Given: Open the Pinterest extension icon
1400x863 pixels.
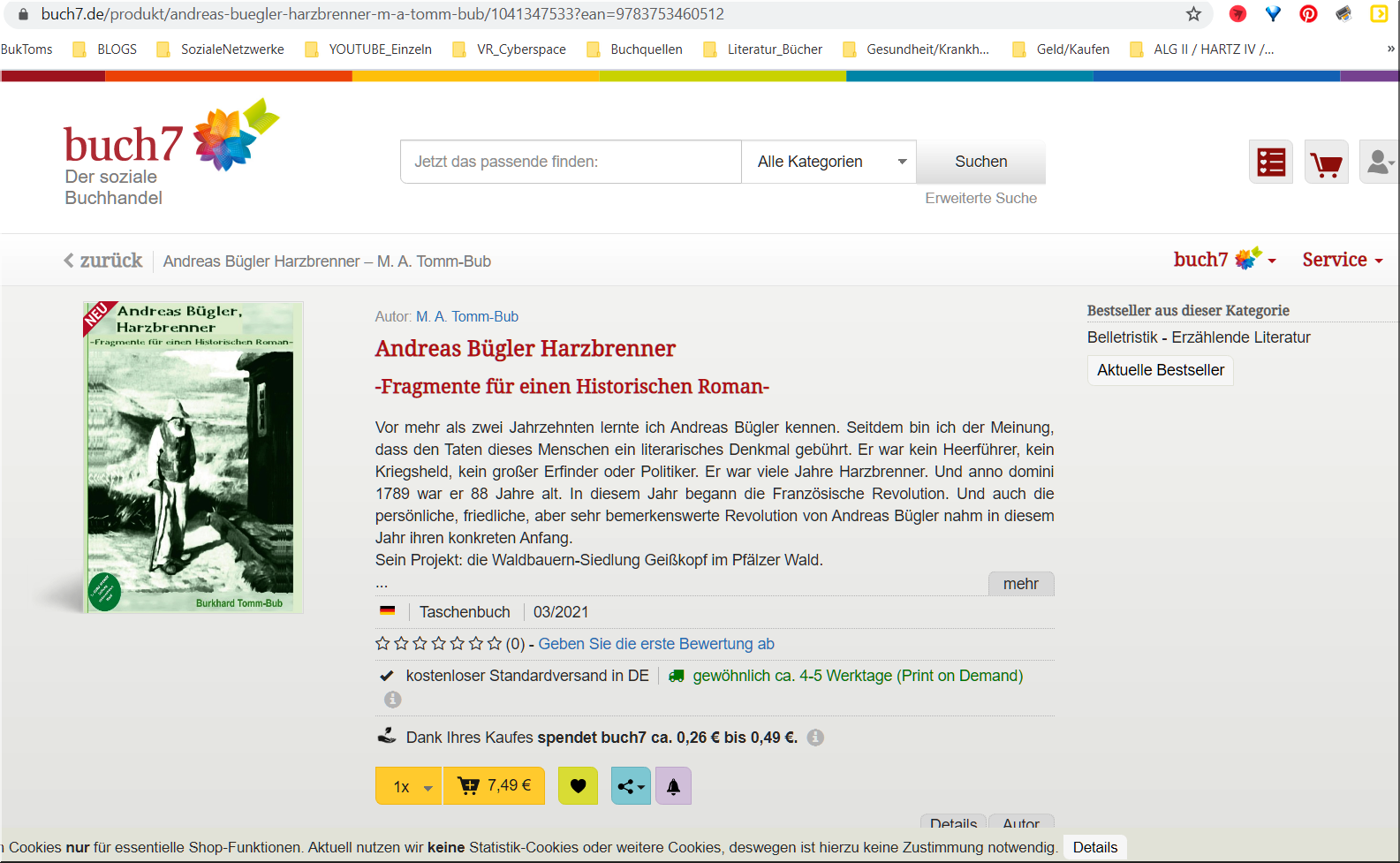Looking at the screenshot, I should pos(1308,14).
